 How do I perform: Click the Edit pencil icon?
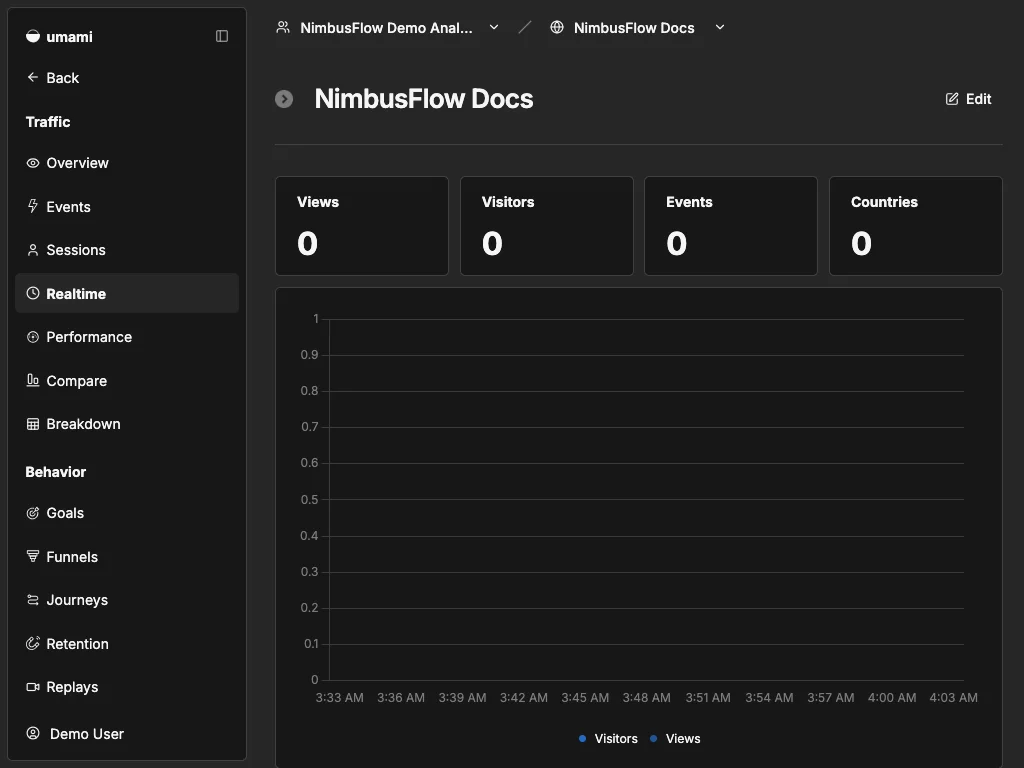tap(952, 99)
